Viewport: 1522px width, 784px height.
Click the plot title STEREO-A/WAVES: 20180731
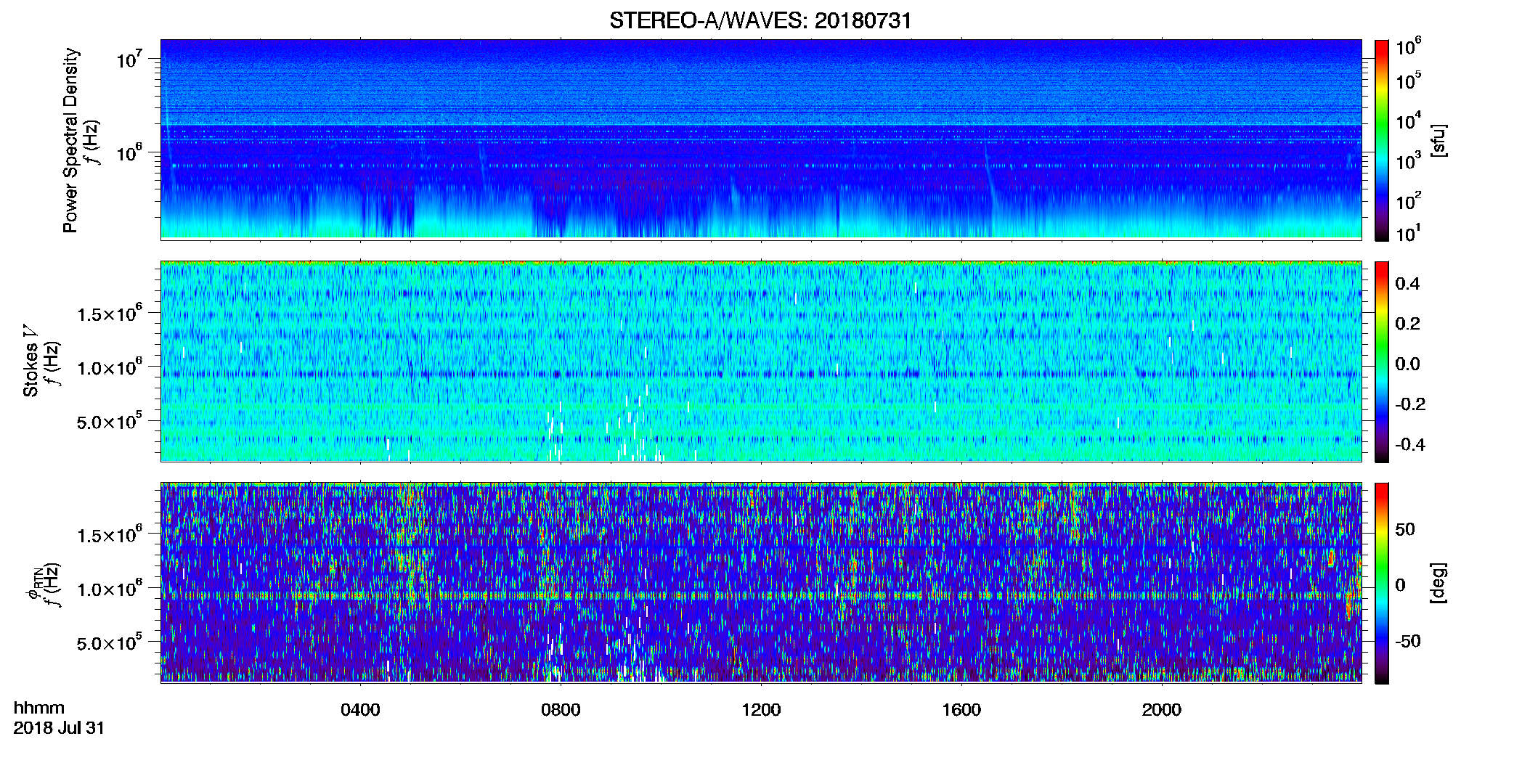point(760,20)
